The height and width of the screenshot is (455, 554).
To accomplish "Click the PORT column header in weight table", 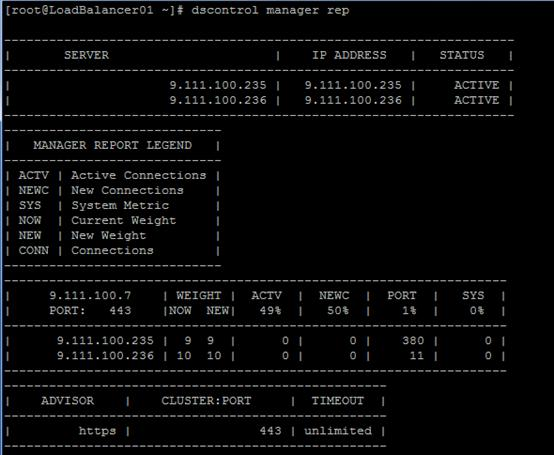I will click(402, 295).
